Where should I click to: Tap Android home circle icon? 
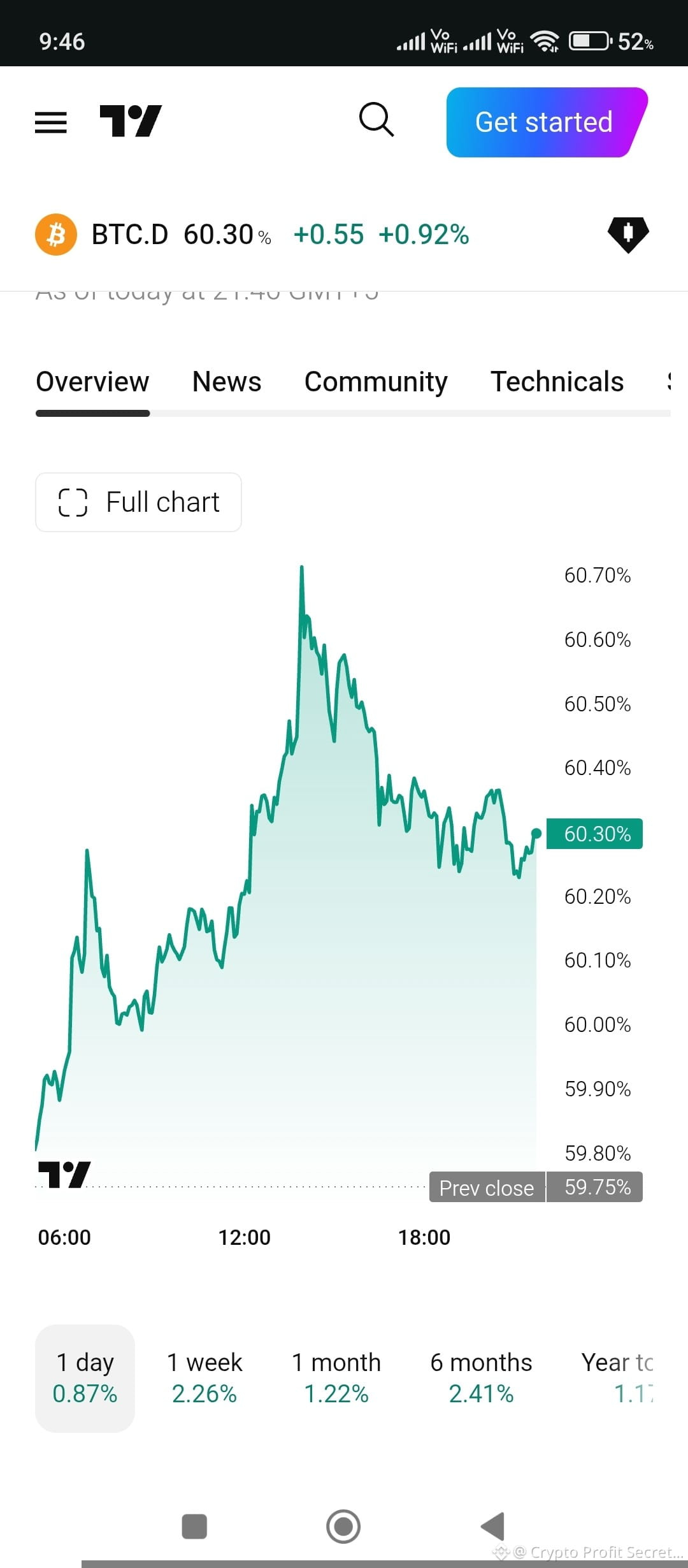(x=343, y=1527)
